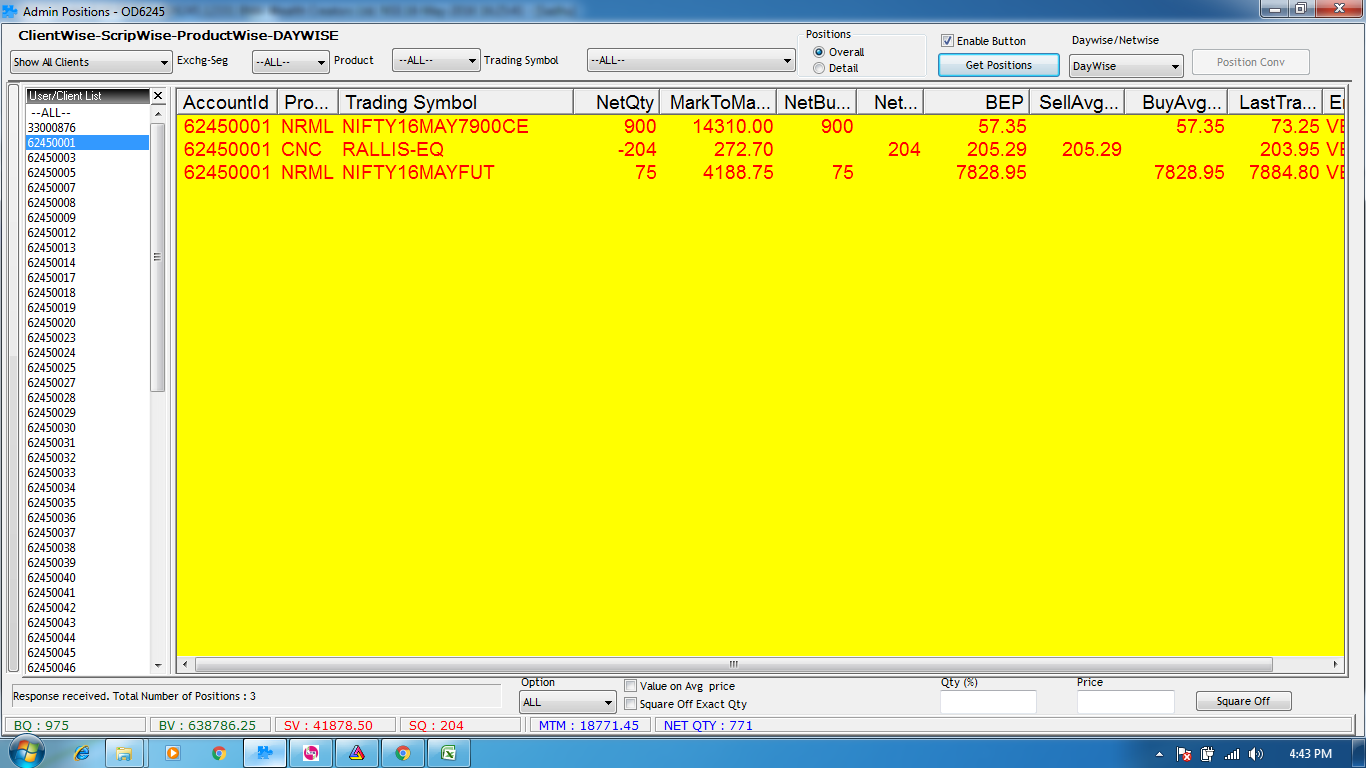The width and height of the screenshot is (1366, 768).
Task: Click the Qty (%) input field
Action: [x=987, y=702]
